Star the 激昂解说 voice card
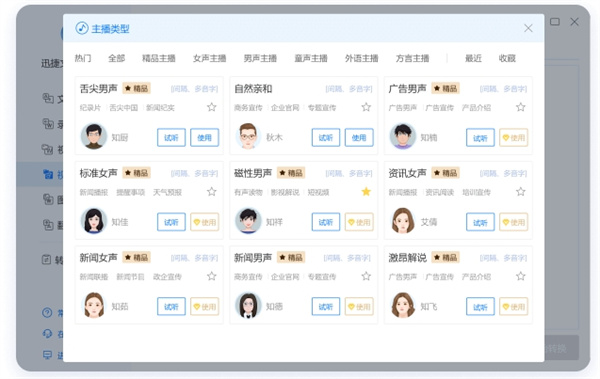Image resolution: width=600 pixels, height=379 pixels. click(520, 276)
